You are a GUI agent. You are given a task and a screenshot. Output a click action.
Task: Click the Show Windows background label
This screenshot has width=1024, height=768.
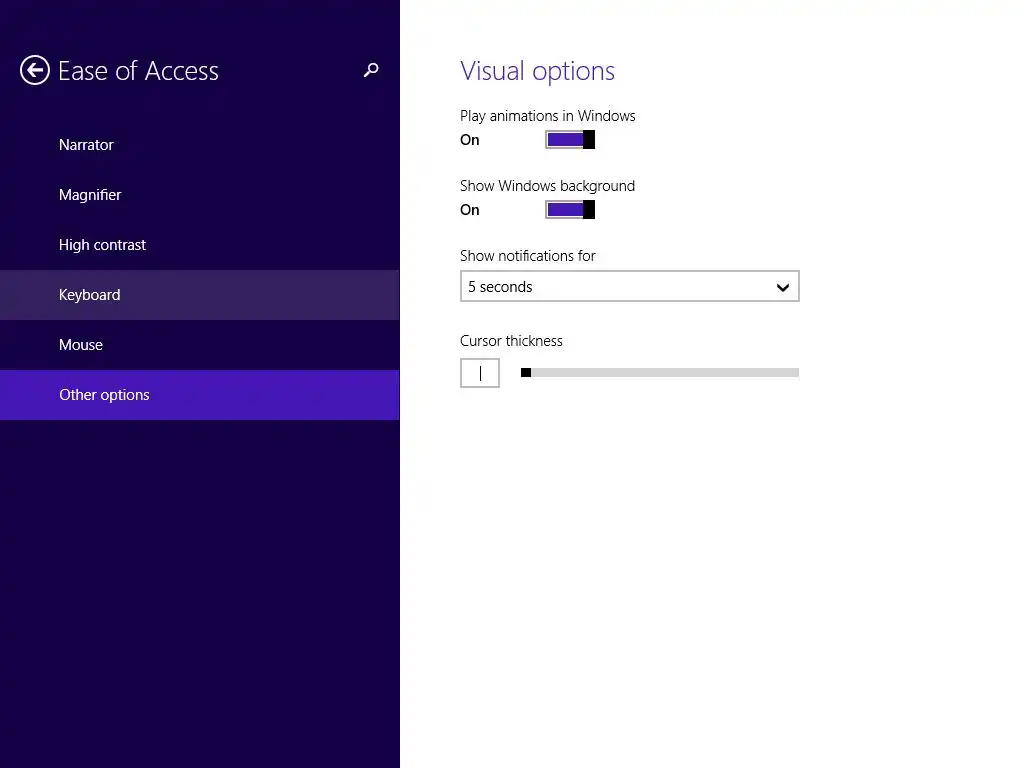click(x=547, y=186)
